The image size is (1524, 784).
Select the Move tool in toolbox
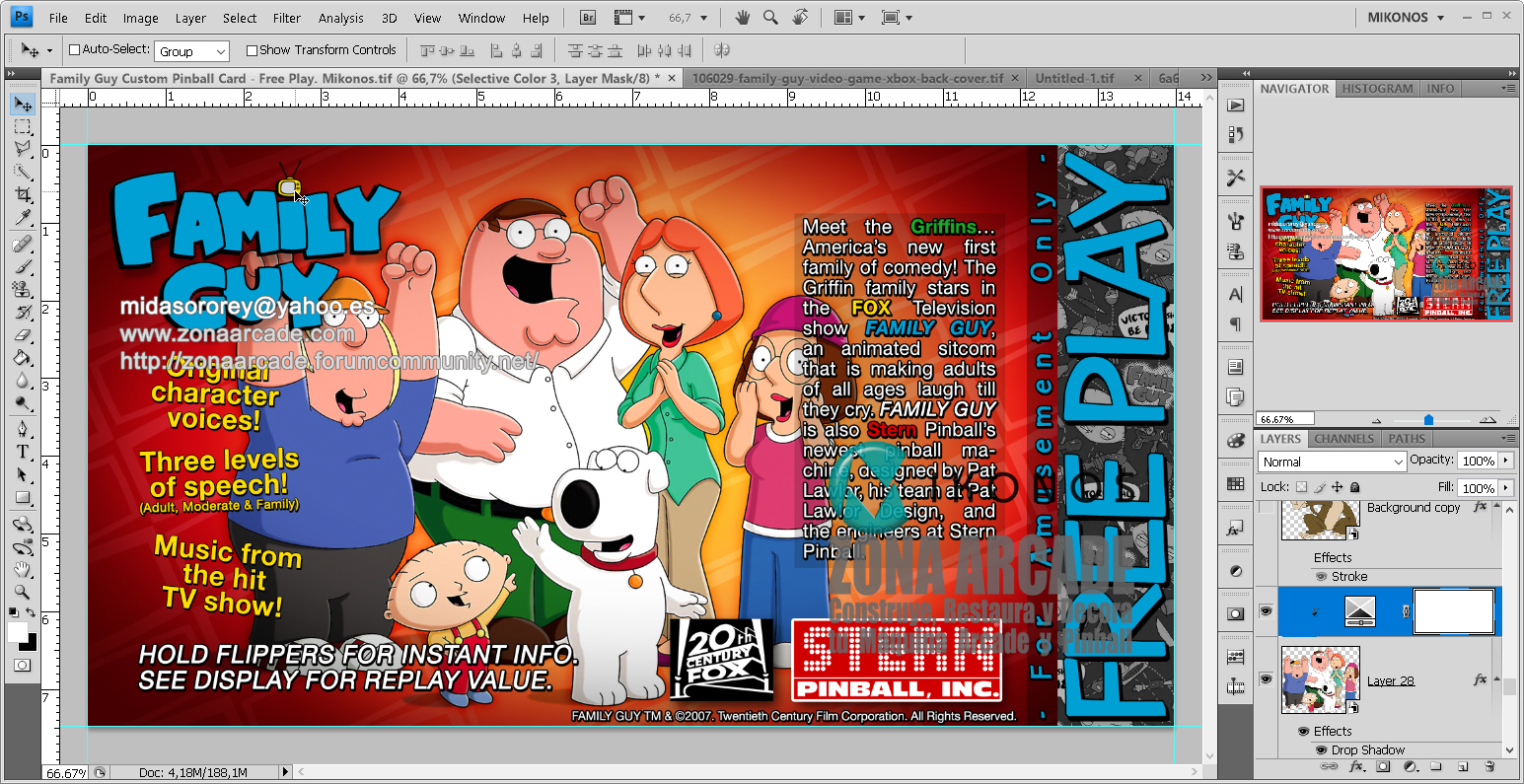point(23,105)
